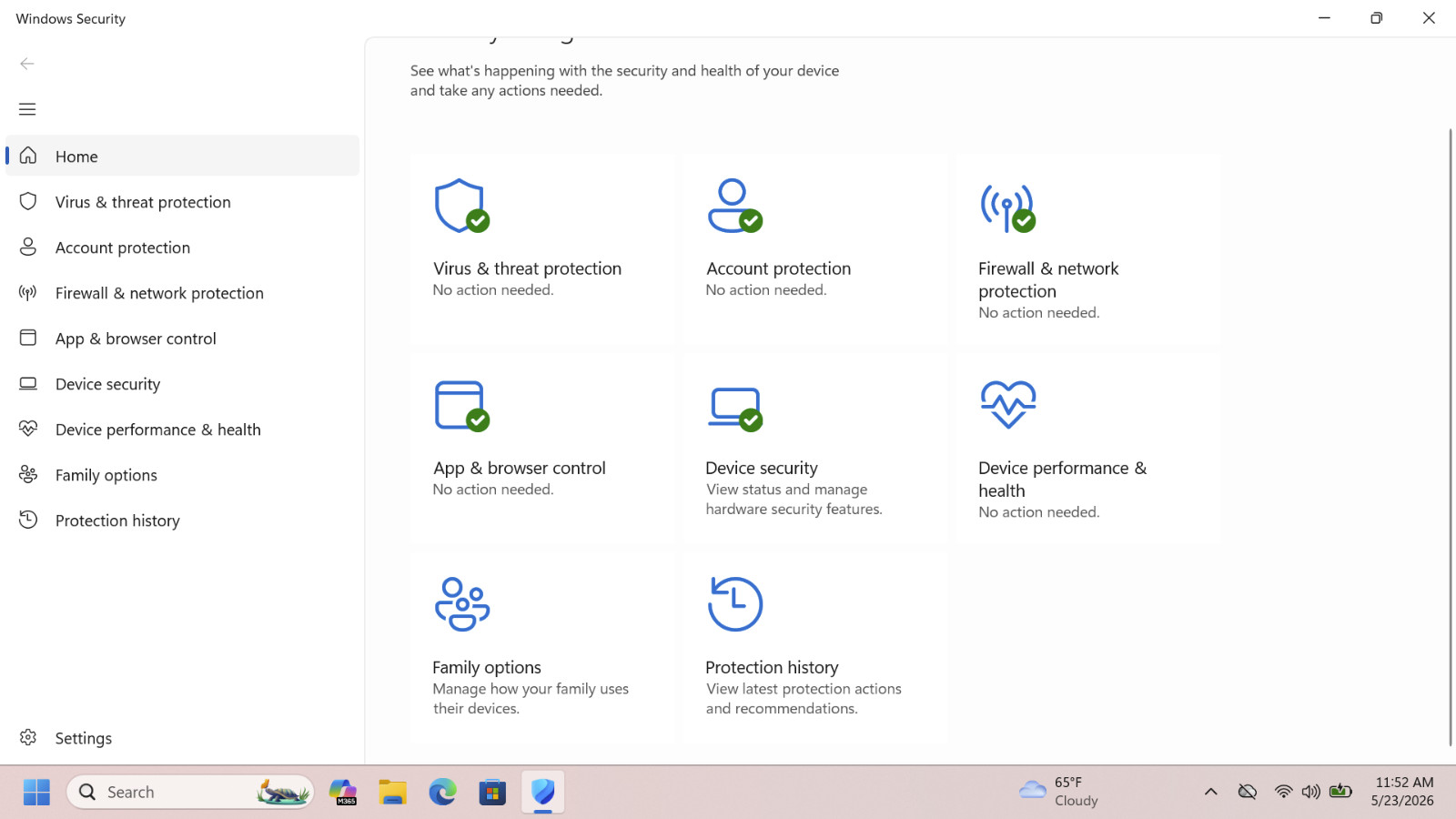
Task: Open Microsoft Store from the taskbar
Action: [x=492, y=792]
